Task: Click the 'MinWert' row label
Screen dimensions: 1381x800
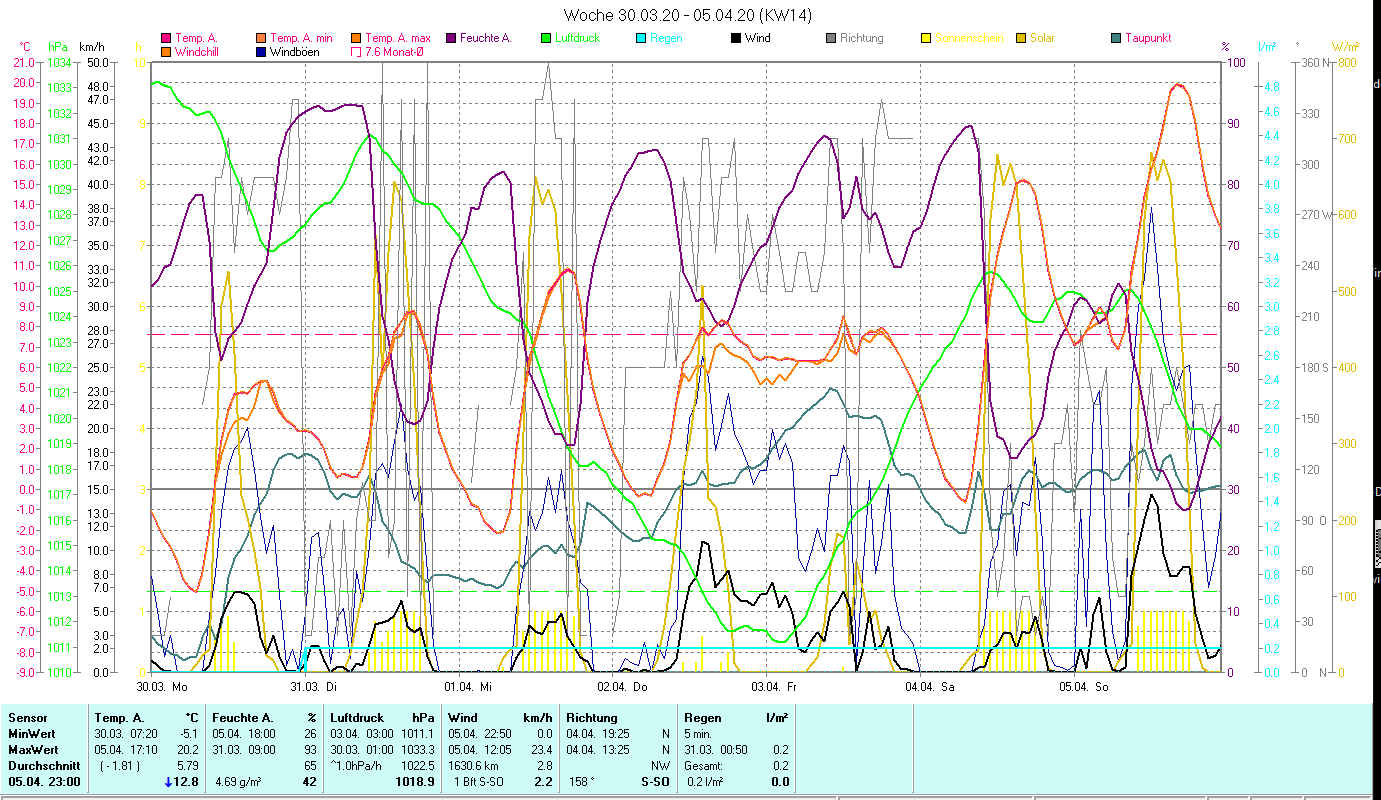Action: tap(30, 734)
